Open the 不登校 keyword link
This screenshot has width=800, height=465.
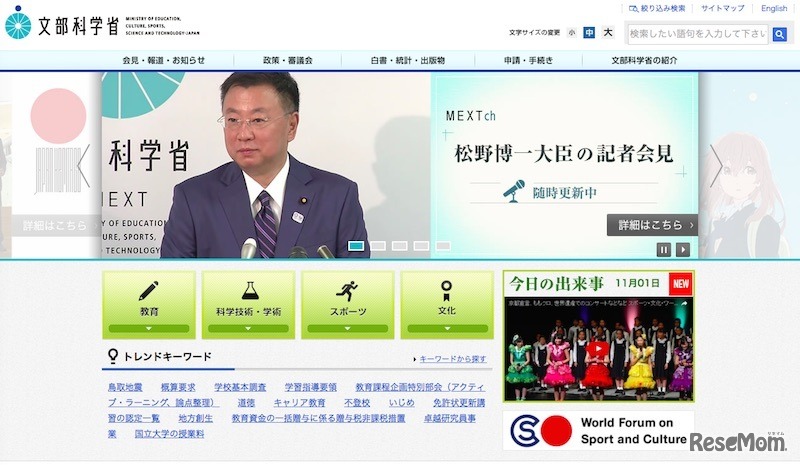point(357,403)
